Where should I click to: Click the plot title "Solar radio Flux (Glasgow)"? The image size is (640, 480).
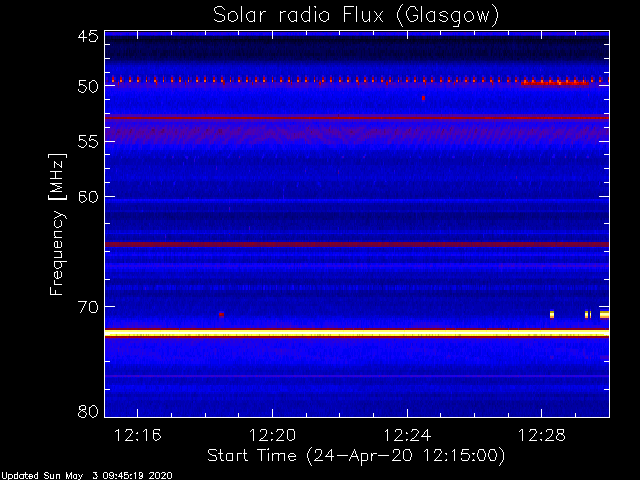pyautogui.click(x=356, y=16)
